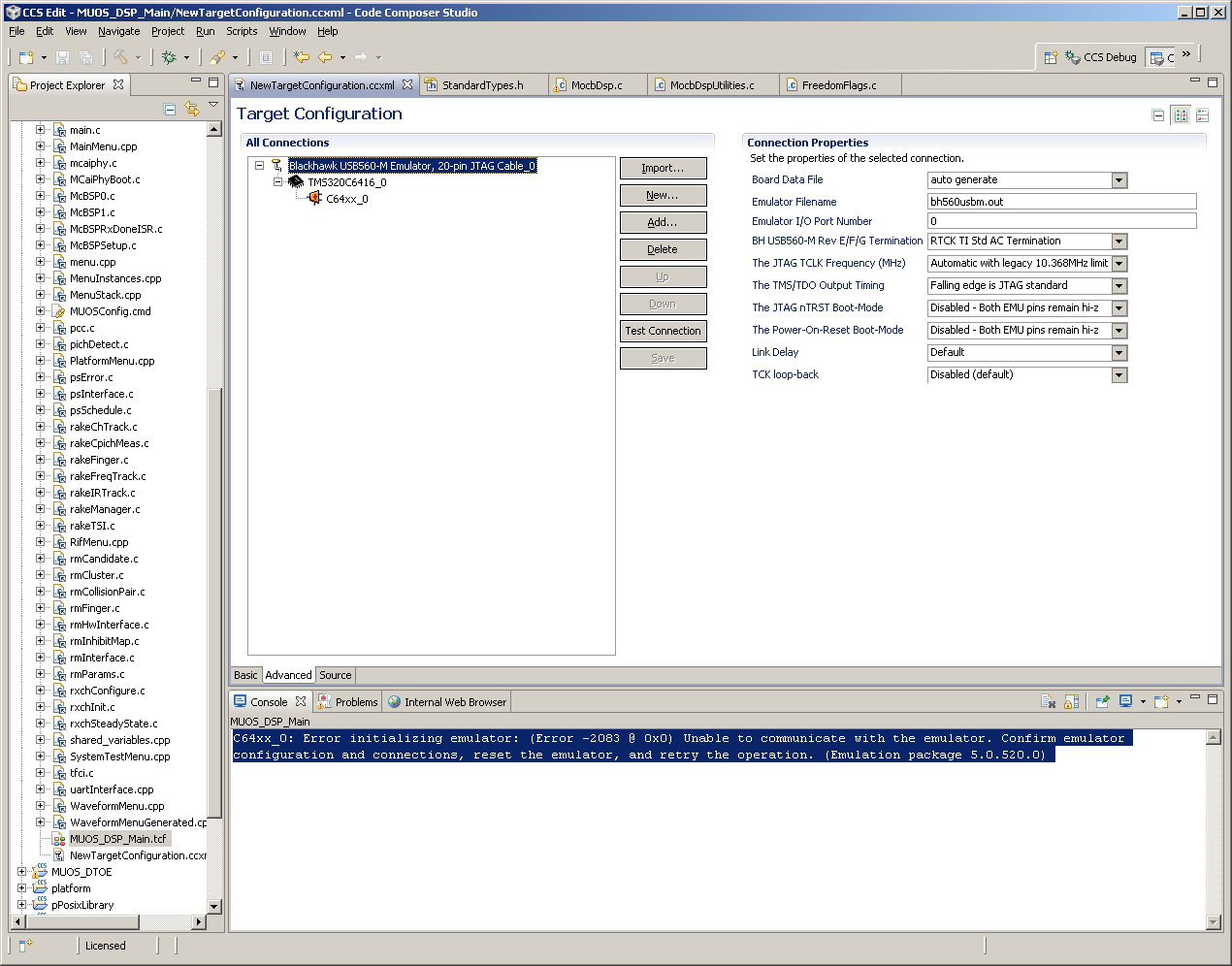Viewport: 1232px width, 966px height.
Task: Expand the MUOS_DTOE project
Action: pos(22,872)
